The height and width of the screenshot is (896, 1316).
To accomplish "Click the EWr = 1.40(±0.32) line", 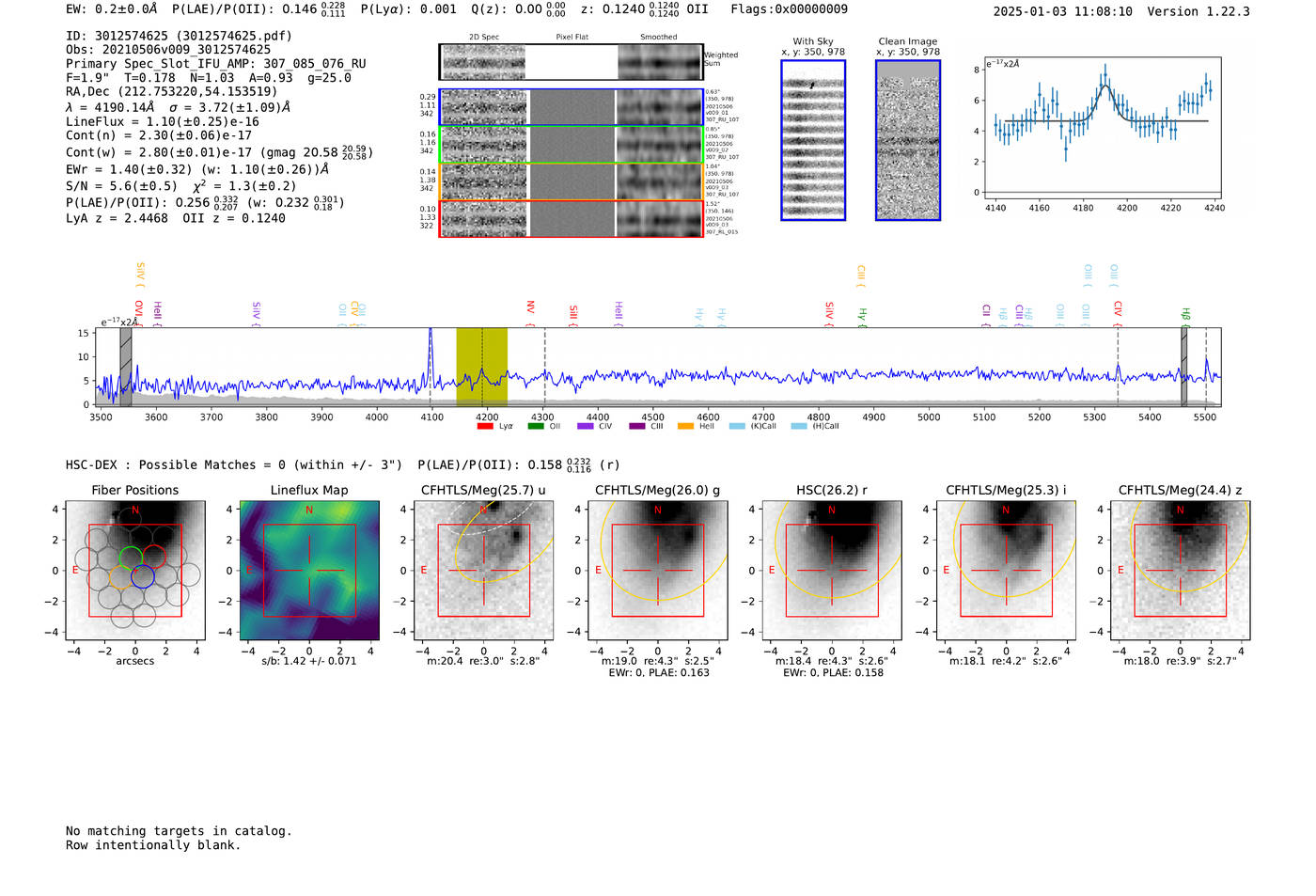I will [197, 170].
